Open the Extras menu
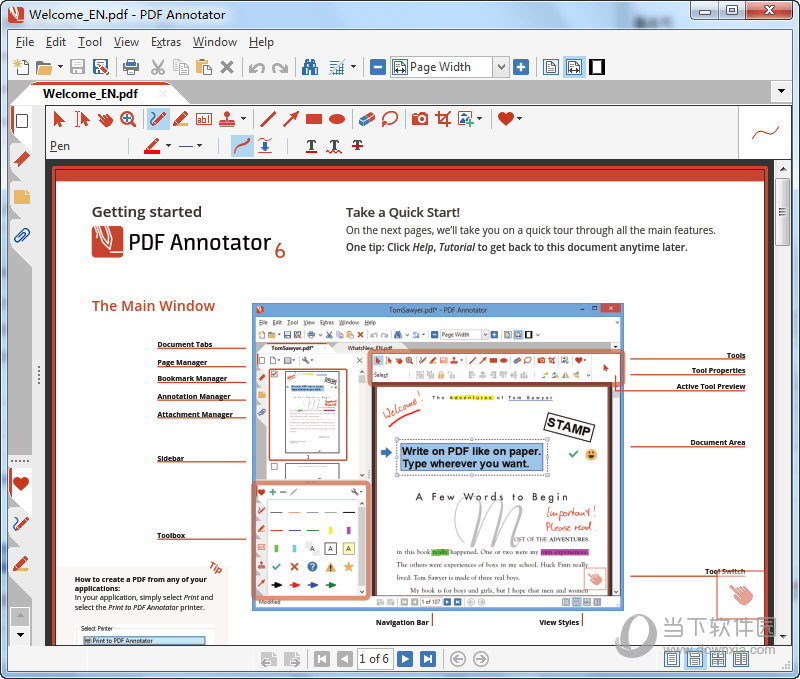 [166, 42]
